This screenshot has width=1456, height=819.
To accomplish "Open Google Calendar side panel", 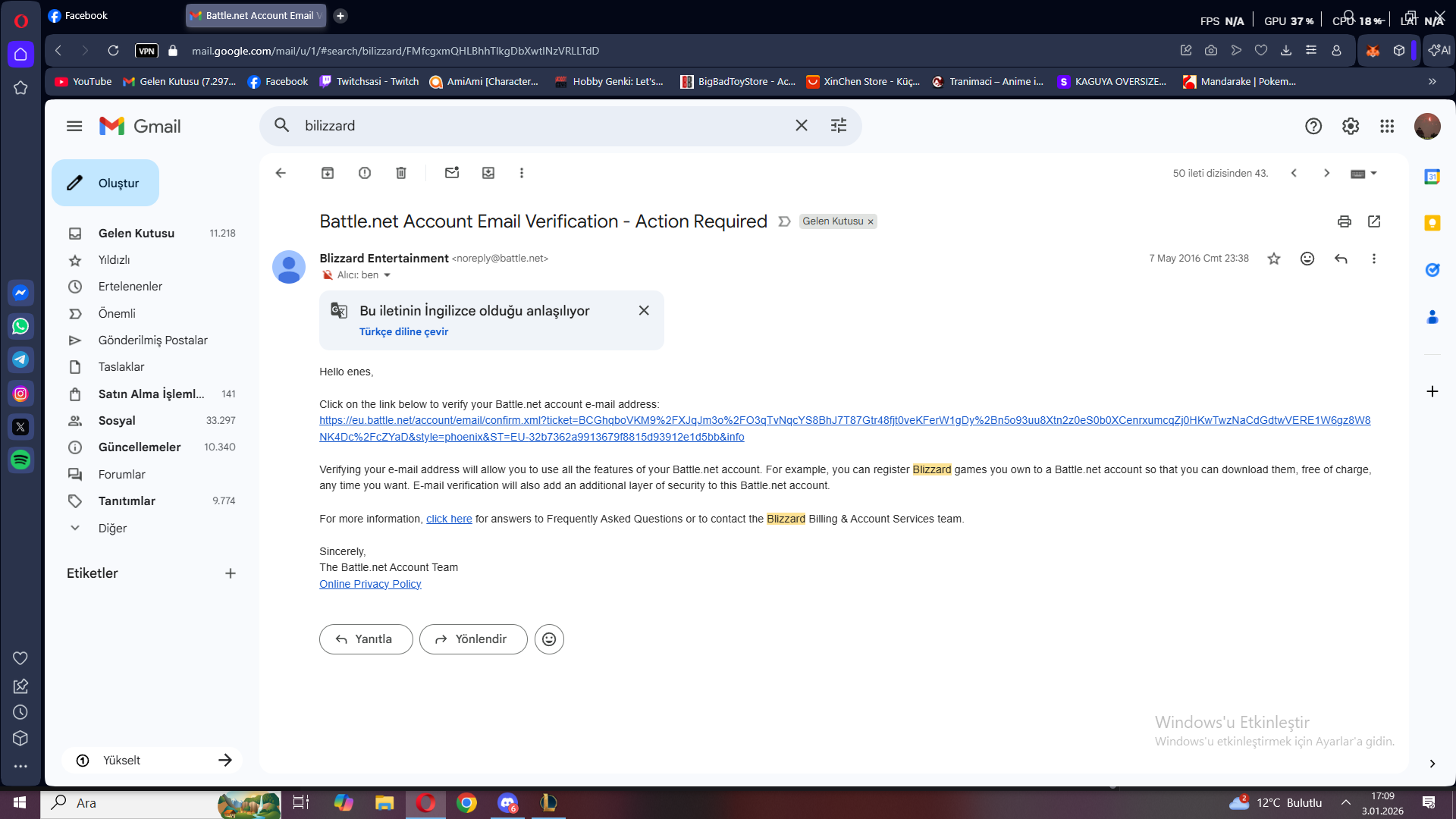I will coord(1432,177).
